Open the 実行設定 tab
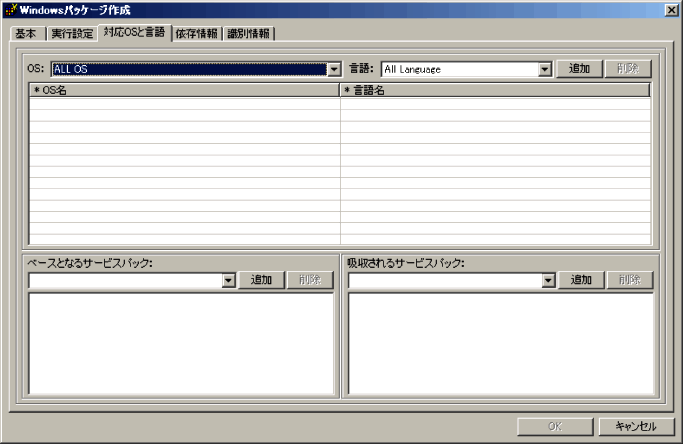 pos(72,34)
